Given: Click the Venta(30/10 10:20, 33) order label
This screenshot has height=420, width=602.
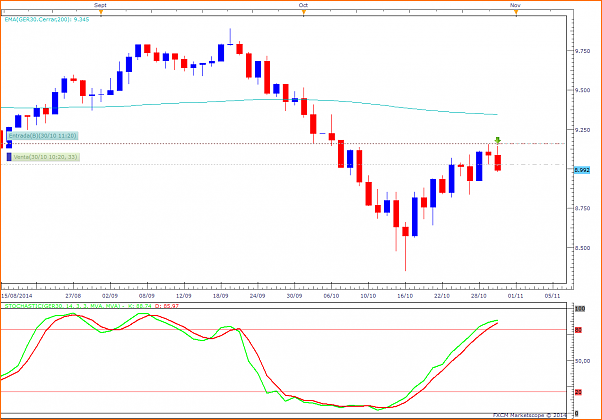Looking at the screenshot, I should pyautogui.click(x=46, y=157).
